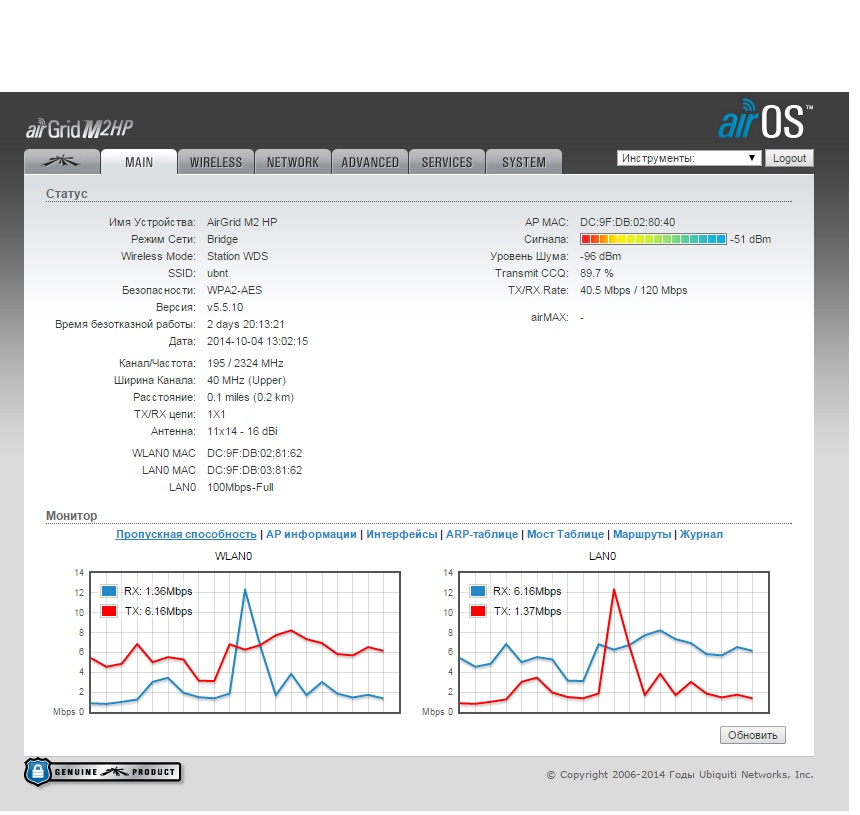Click the Genuine Product badge

pos(103,772)
